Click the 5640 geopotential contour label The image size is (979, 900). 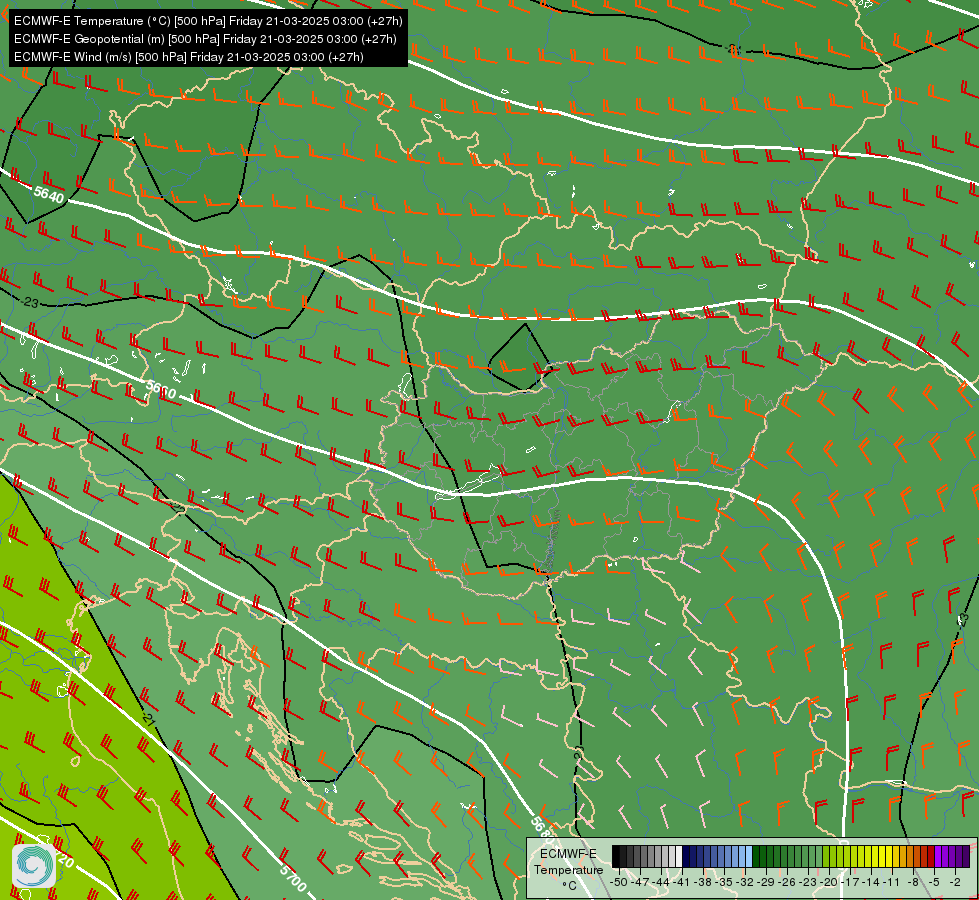[49, 195]
